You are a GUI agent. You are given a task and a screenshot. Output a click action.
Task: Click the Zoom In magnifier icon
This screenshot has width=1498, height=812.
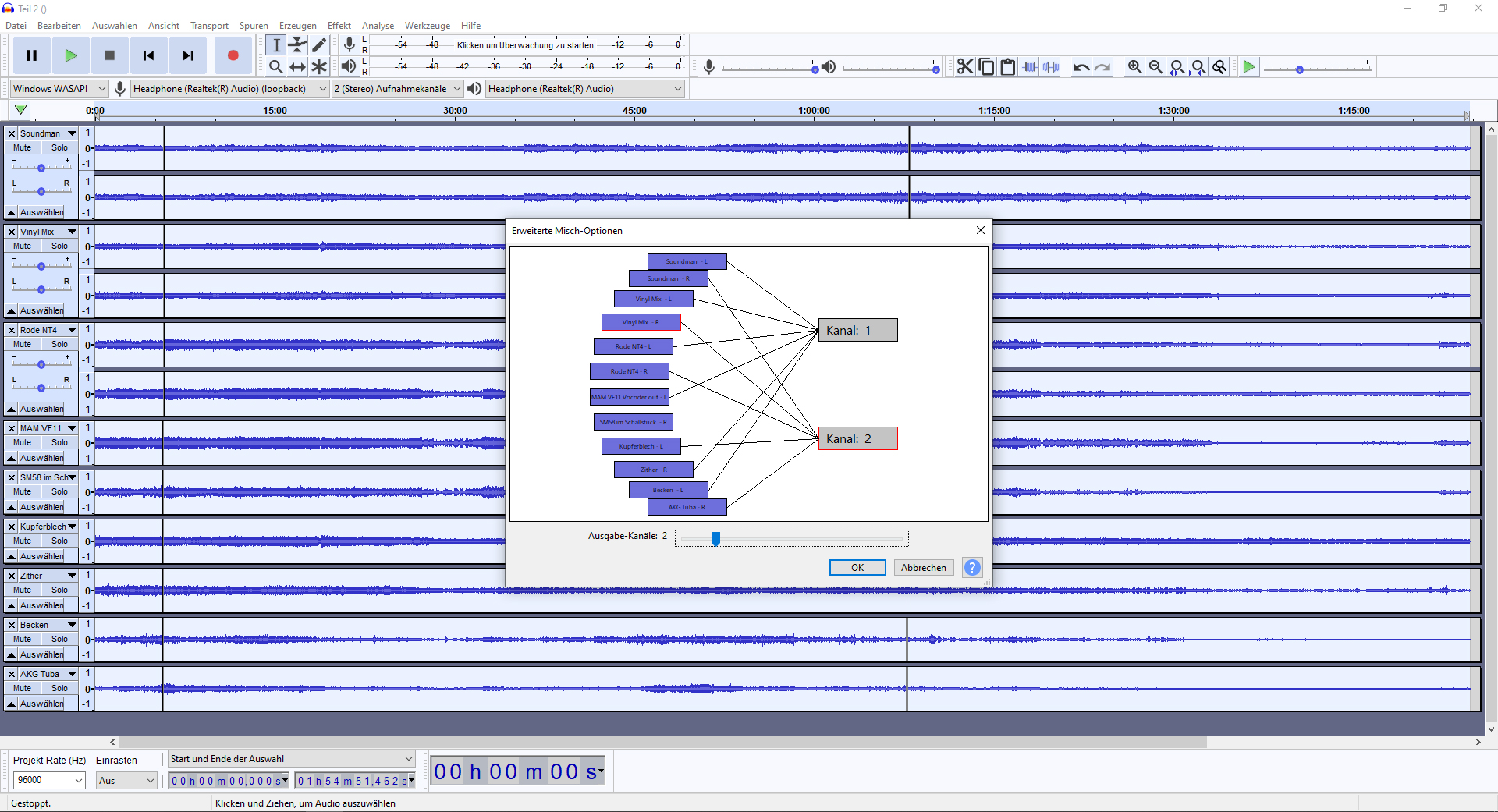tap(1134, 67)
